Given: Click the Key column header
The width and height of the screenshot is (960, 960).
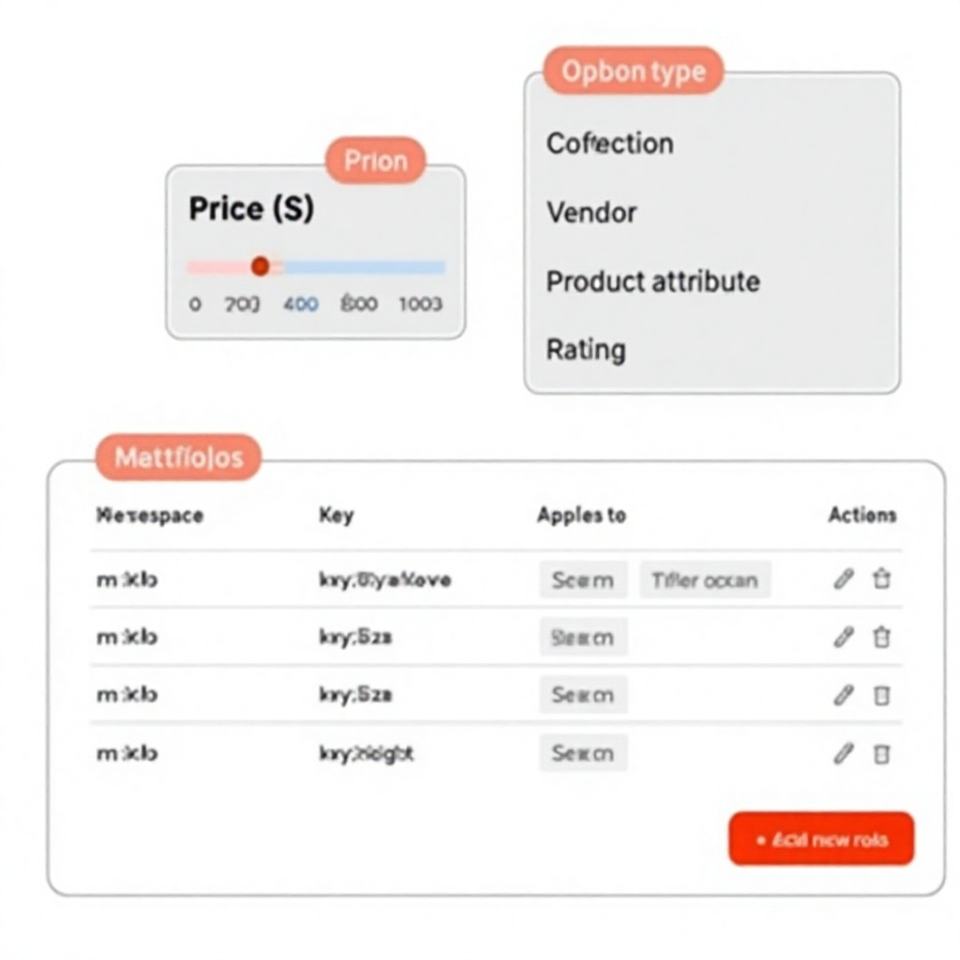Looking at the screenshot, I should [x=336, y=515].
